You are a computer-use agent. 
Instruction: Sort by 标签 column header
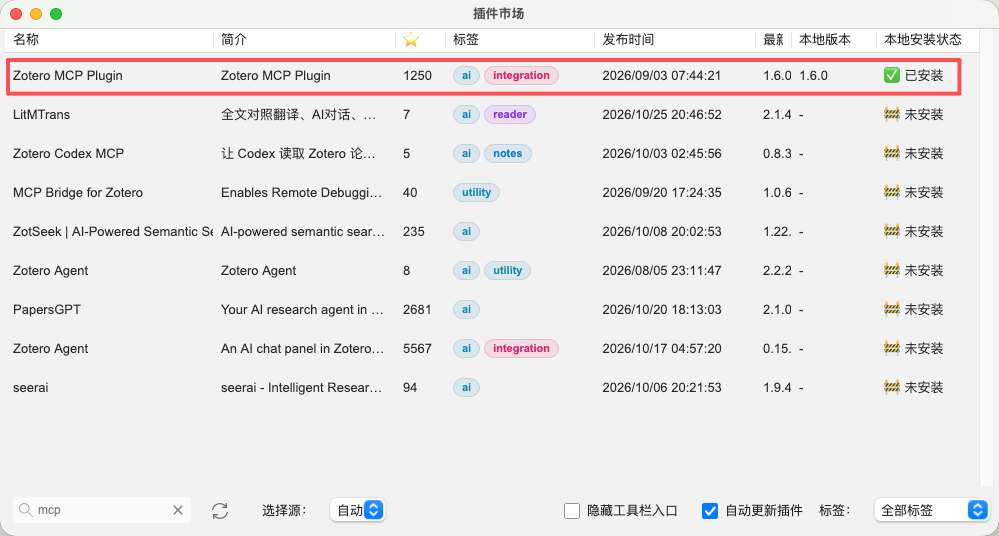pos(466,40)
